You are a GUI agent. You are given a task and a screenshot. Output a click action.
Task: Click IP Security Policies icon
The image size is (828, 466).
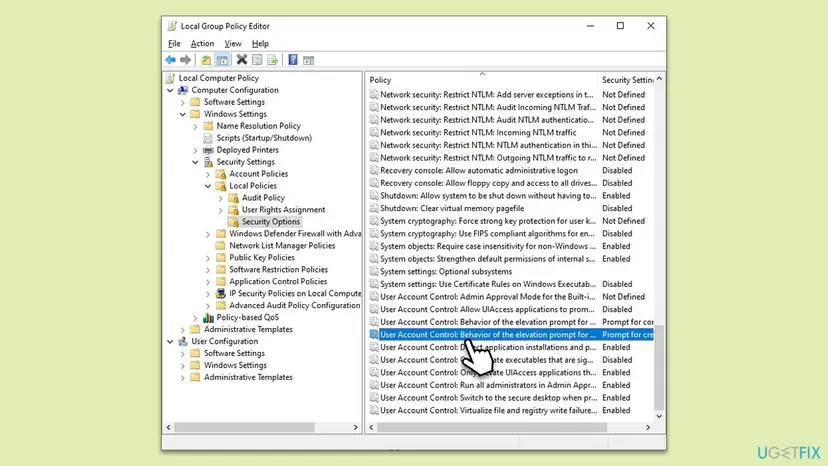point(221,293)
